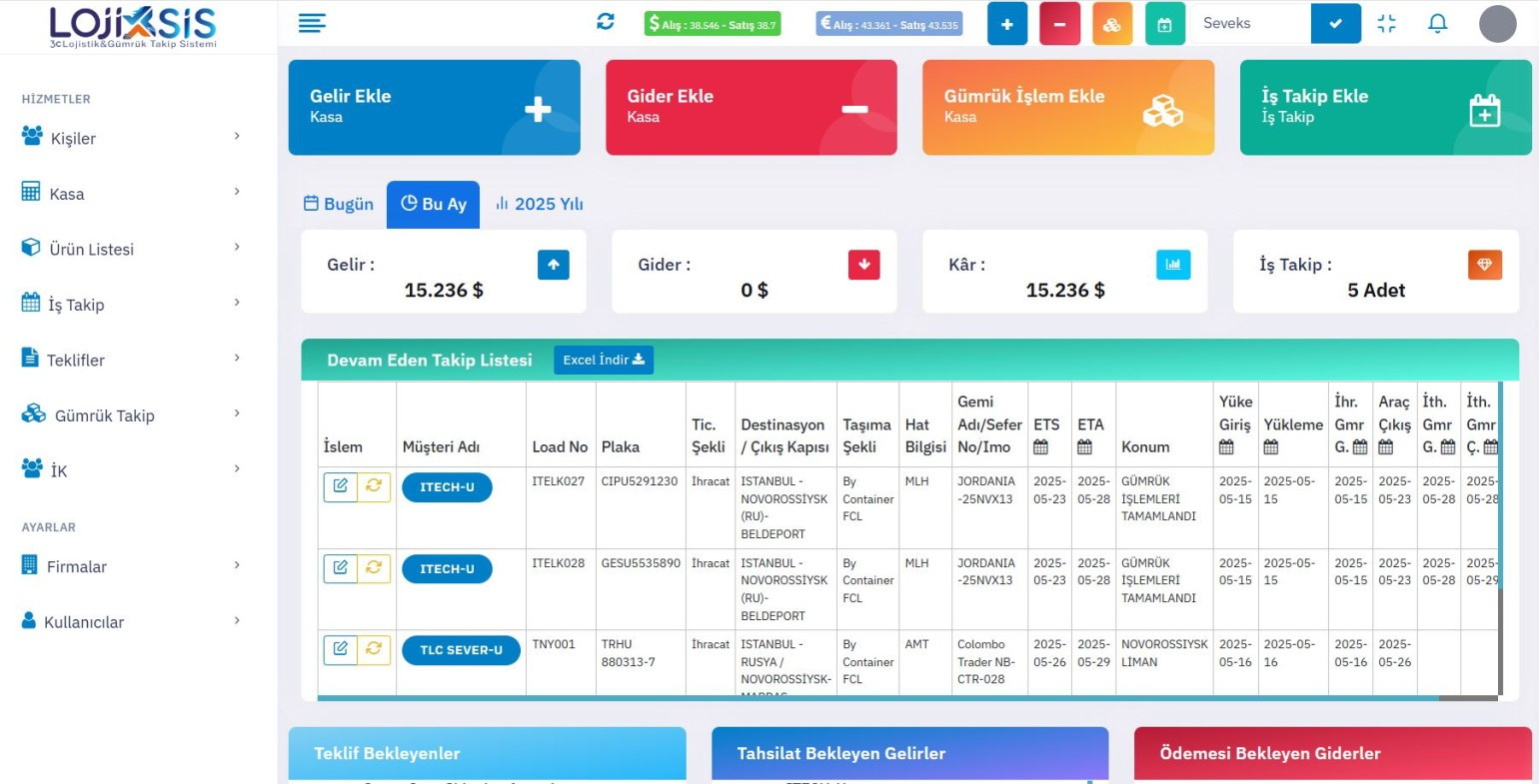The image size is (1539, 784).
Task: Click the hamburger menu icon in header
Action: [x=312, y=23]
